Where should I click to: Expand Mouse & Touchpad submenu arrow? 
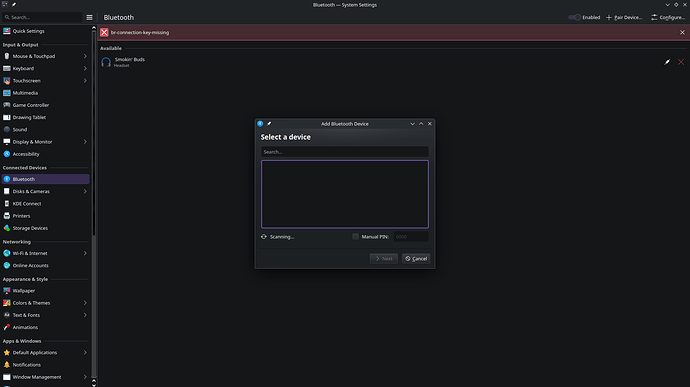[85, 56]
